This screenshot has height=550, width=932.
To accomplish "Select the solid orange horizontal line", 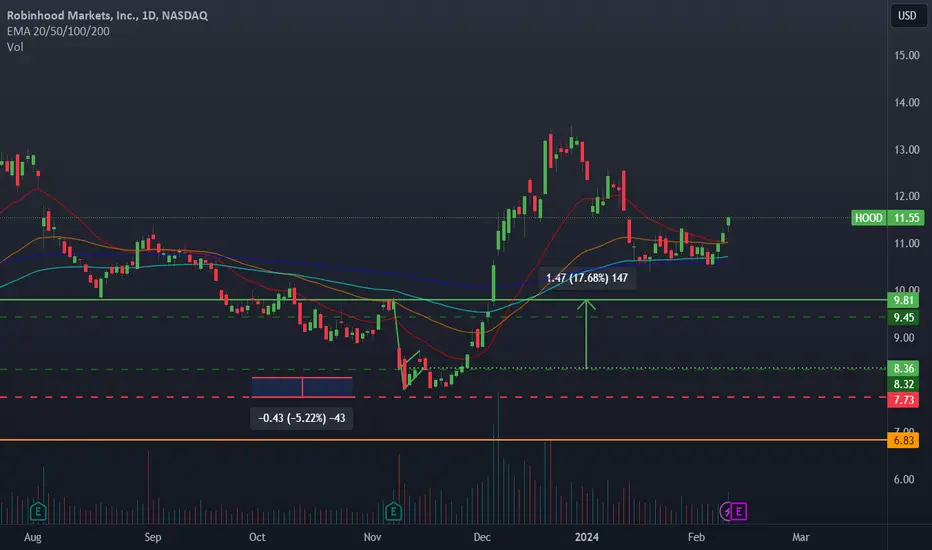I will [443, 440].
